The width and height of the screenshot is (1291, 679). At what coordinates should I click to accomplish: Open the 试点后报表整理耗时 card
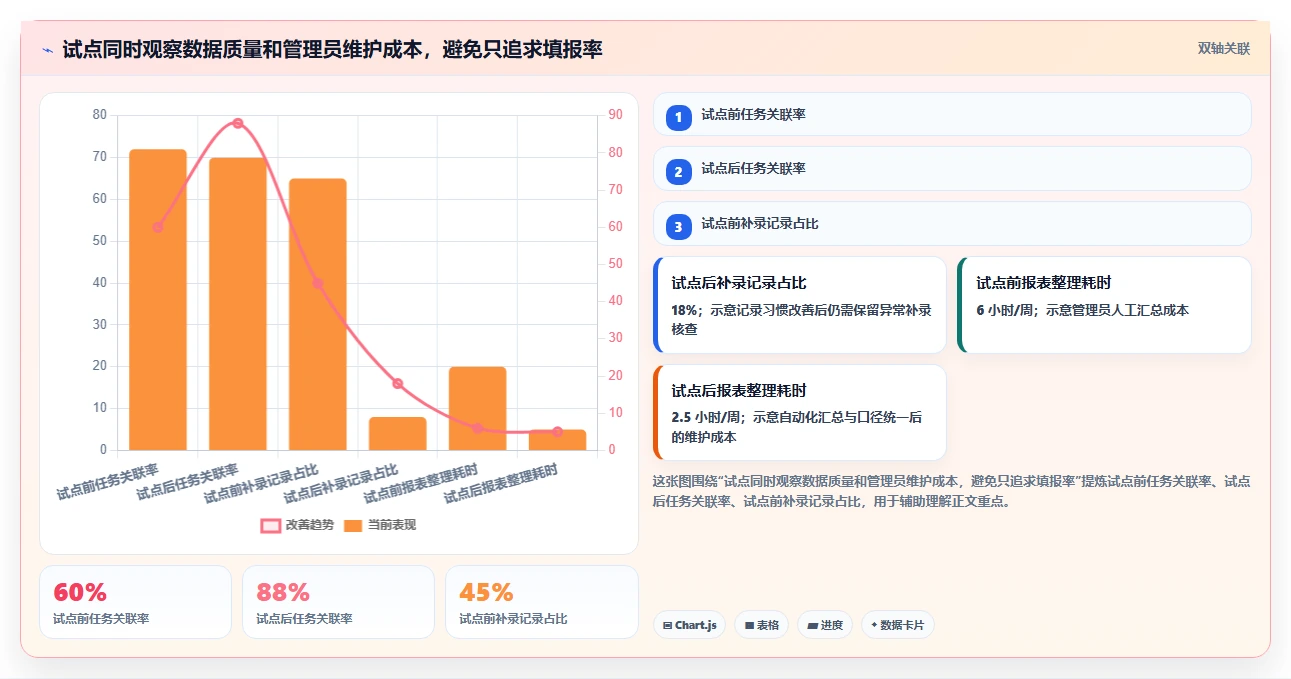tap(800, 412)
